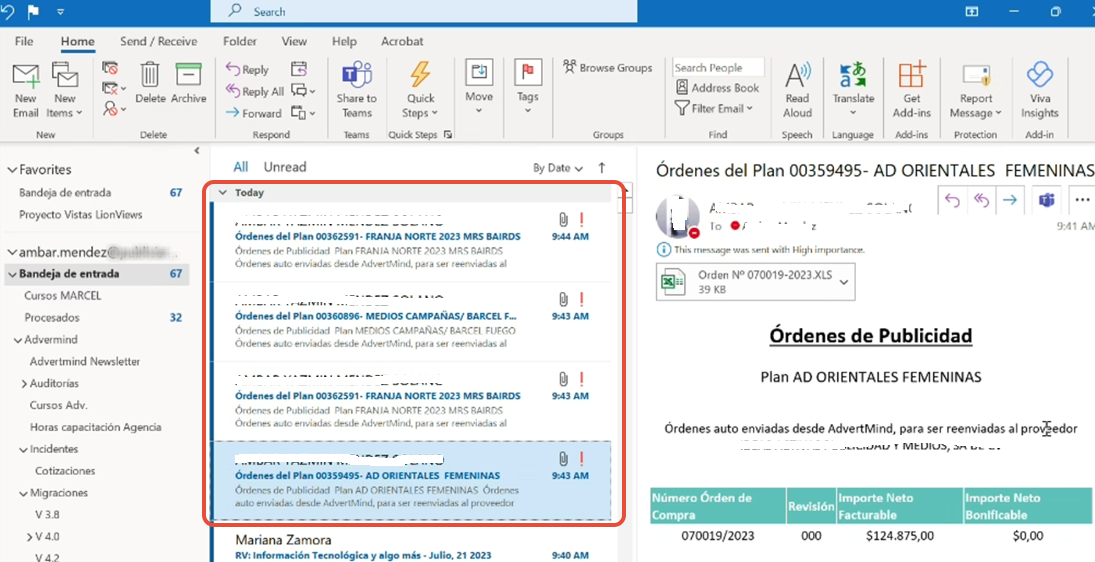Screen dimensions: 1095x562
Task: Open the Filter Email dropdown
Action: tap(714, 108)
